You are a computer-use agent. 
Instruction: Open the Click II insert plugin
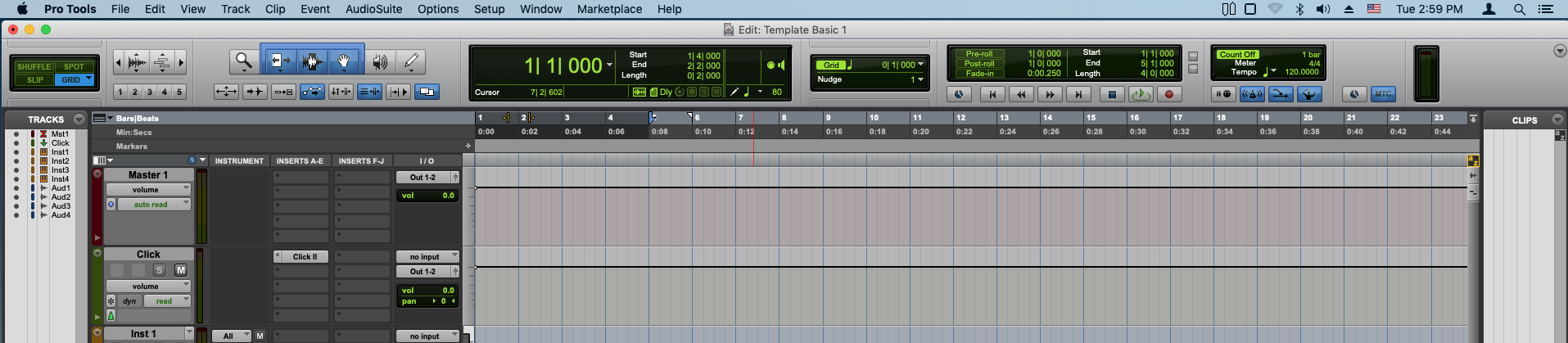pyautogui.click(x=305, y=257)
